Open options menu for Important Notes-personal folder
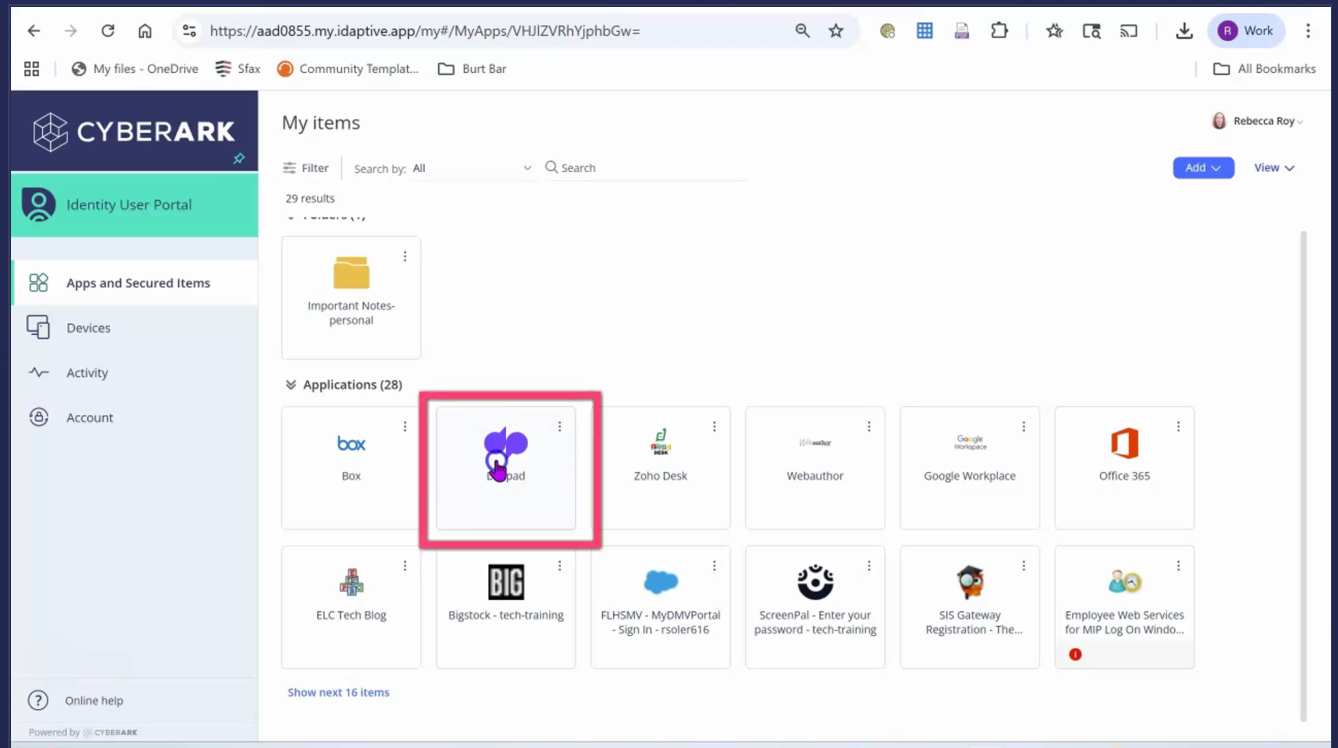The height and width of the screenshot is (748, 1338). pyautogui.click(x=405, y=257)
